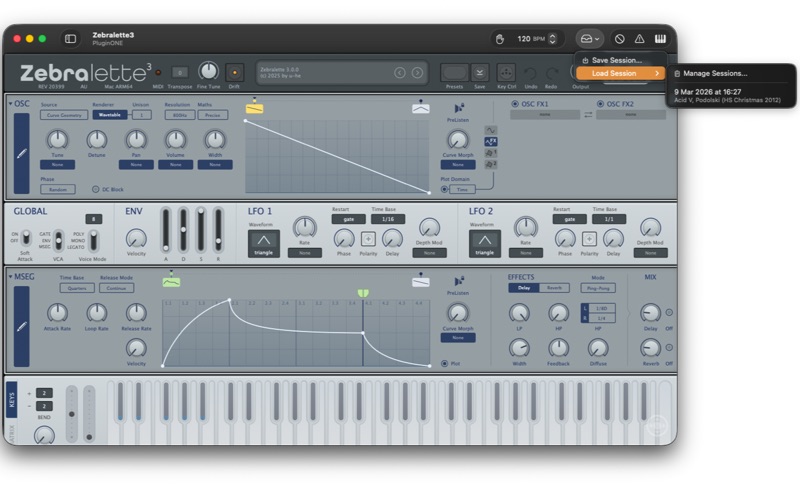Open the Source Curve Geometry dropdown
Viewport: 800px width, 500px height.
(64, 115)
